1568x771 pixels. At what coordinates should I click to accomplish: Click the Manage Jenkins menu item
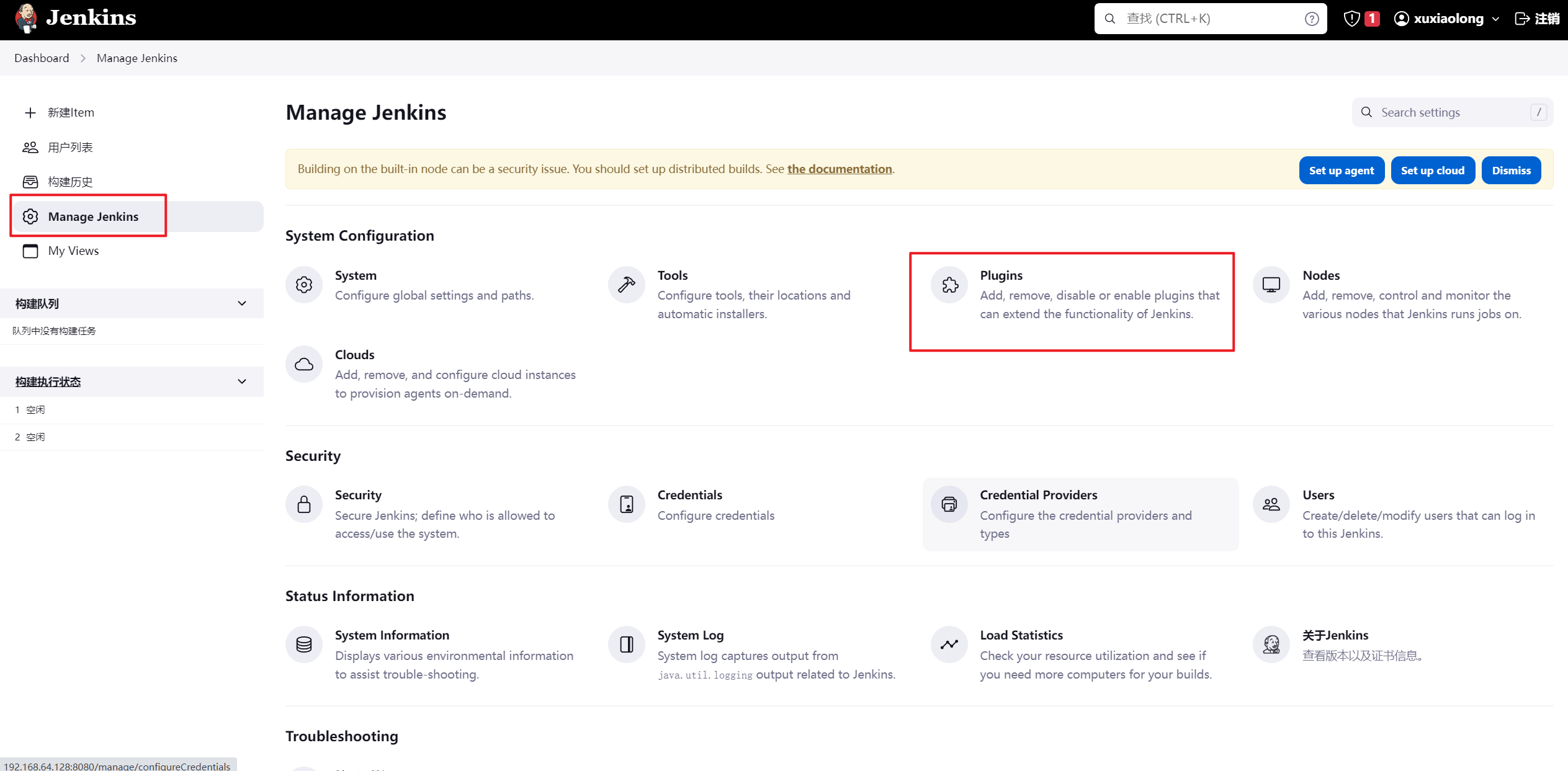tap(93, 216)
